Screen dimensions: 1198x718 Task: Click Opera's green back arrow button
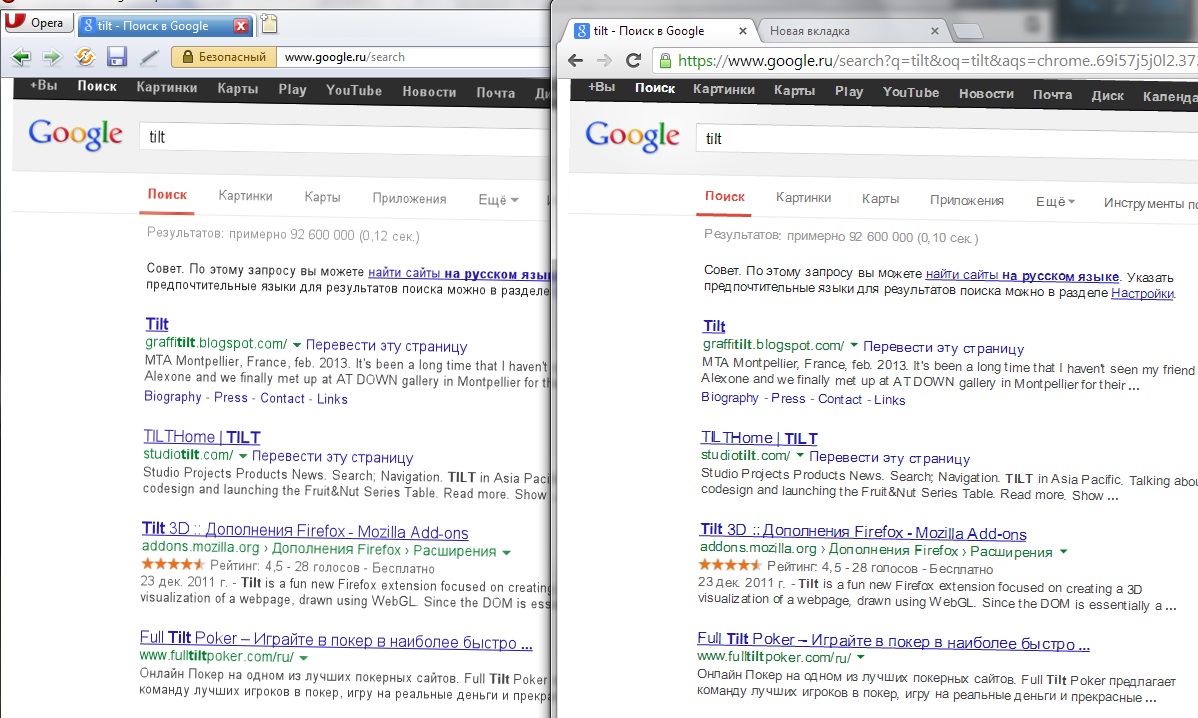20,57
